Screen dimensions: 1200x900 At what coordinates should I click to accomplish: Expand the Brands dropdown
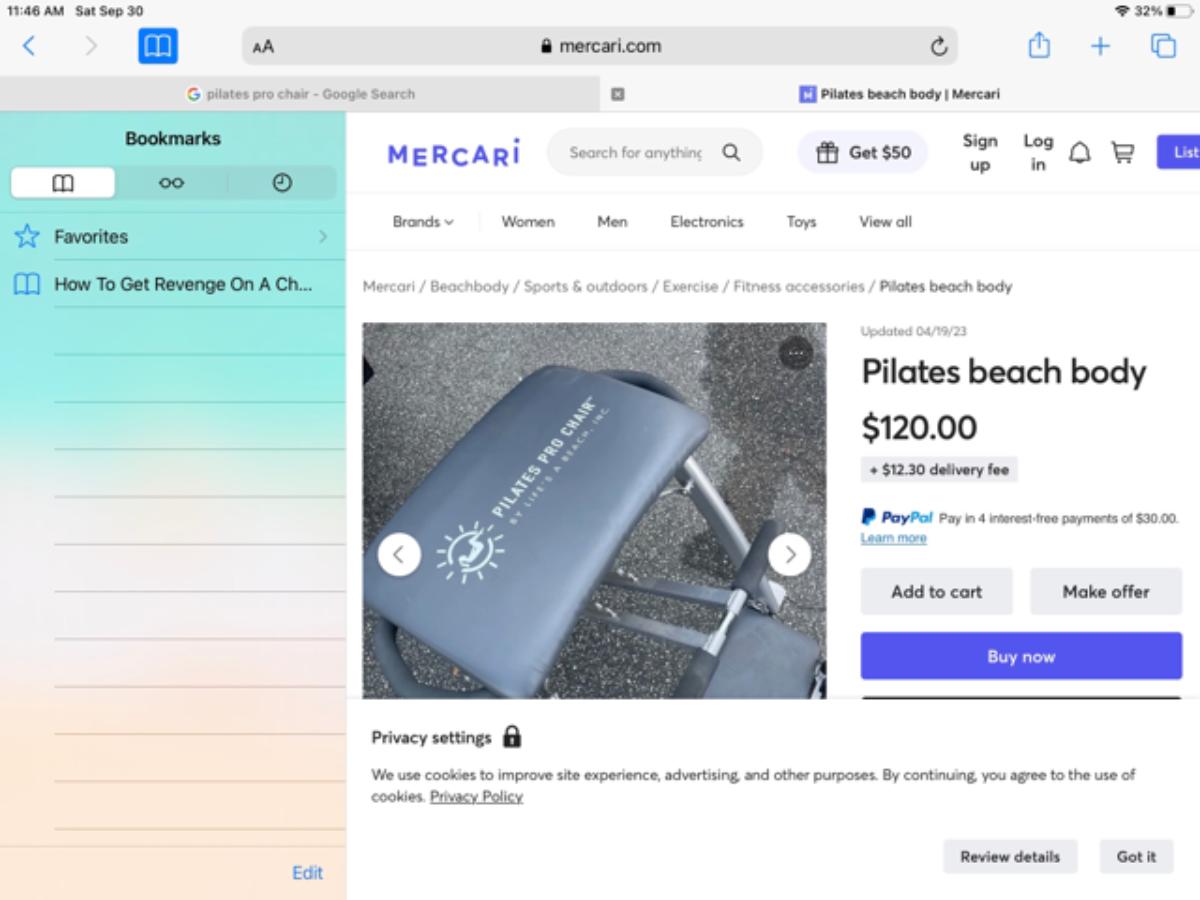tap(422, 222)
